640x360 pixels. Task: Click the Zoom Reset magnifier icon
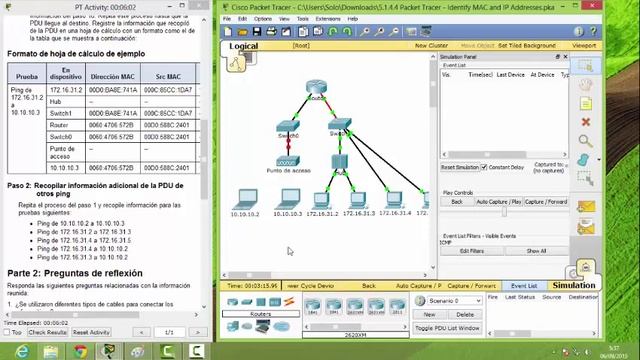pyautogui.click(x=379, y=31)
